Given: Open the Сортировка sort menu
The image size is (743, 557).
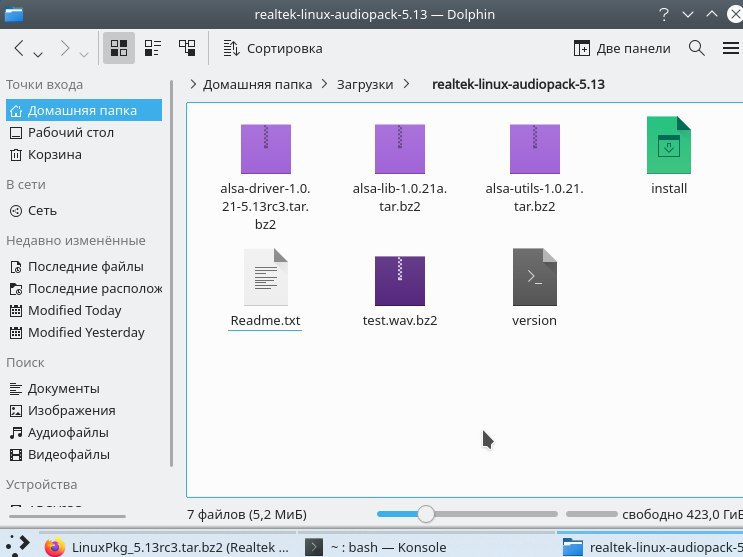Looking at the screenshot, I should pos(272,48).
